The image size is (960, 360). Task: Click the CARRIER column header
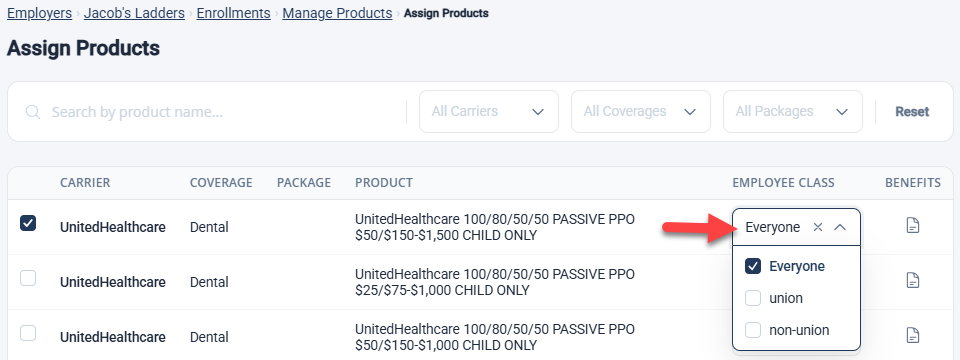pos(85,182)
